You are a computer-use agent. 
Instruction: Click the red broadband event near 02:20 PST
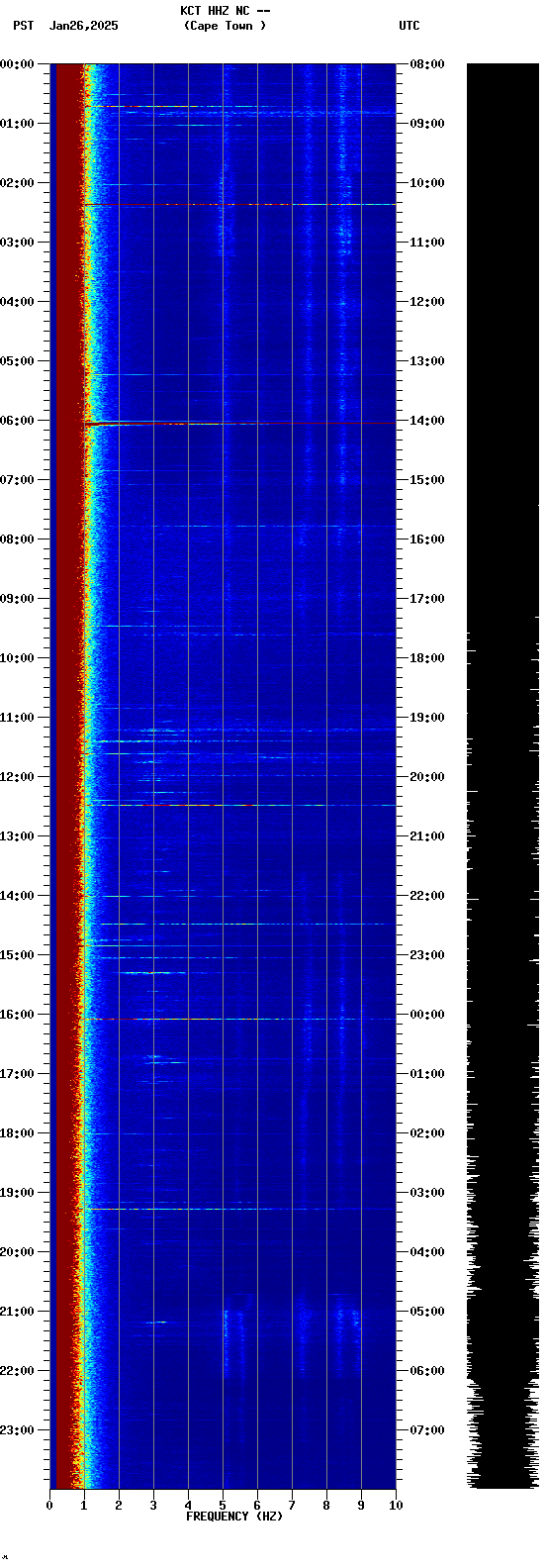tap(239, 204)
